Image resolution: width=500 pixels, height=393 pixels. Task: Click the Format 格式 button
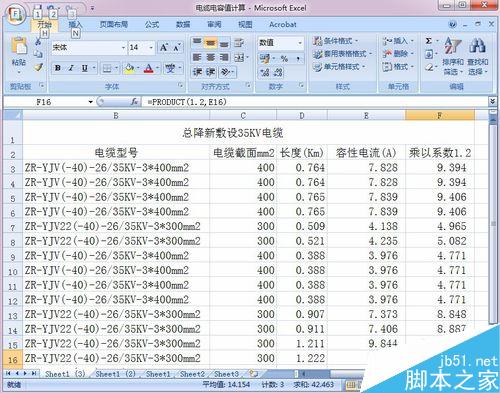coord(398,67)
